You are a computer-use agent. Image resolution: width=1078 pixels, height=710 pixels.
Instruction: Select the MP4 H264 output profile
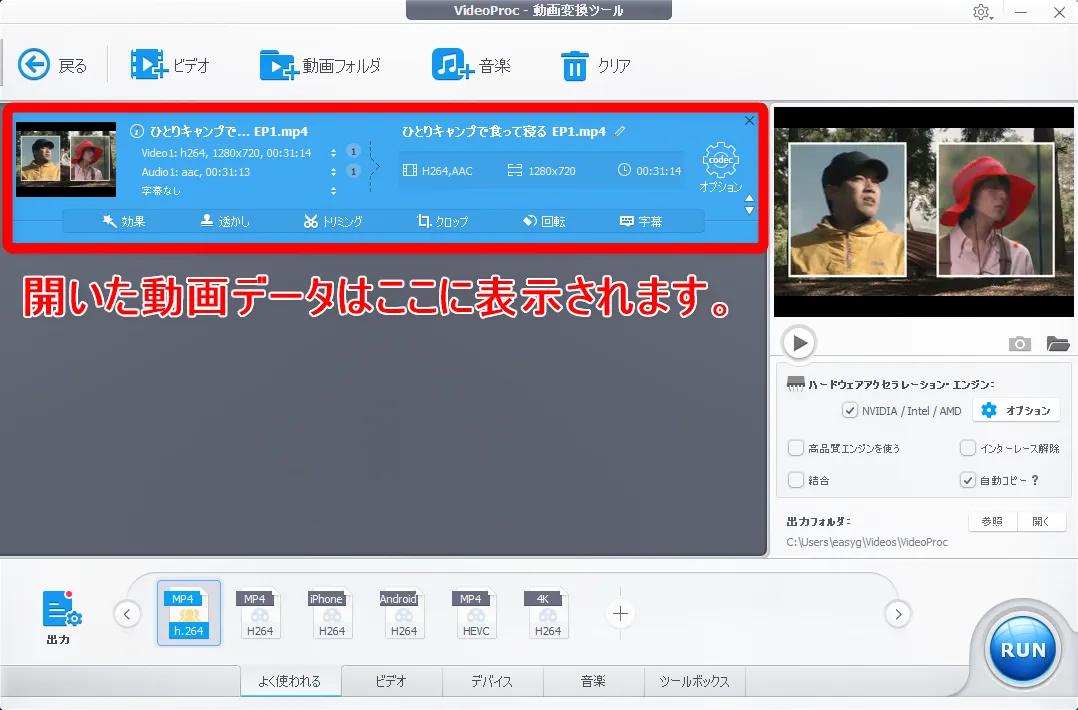coord(260,613)
